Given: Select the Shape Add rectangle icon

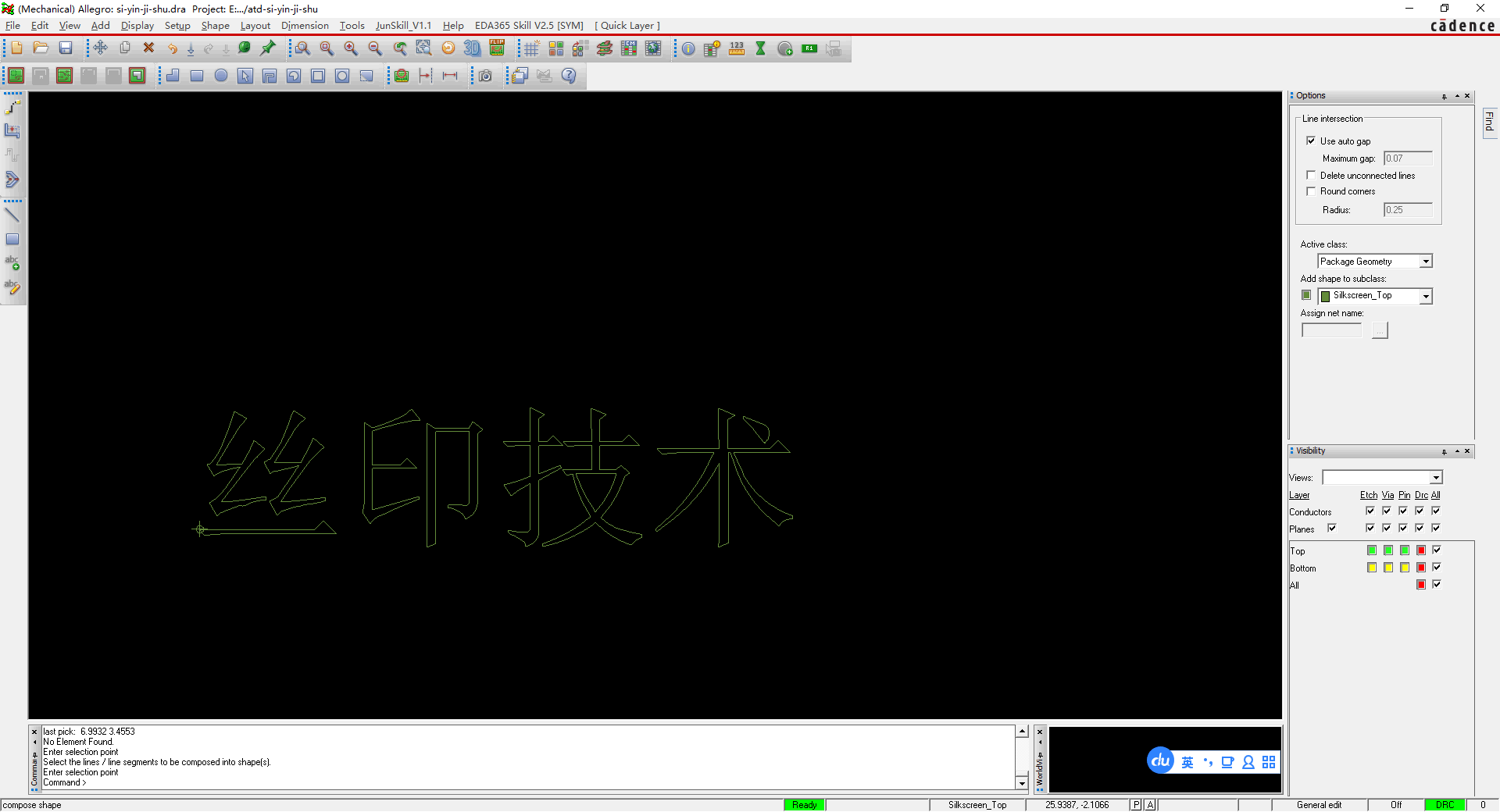Looking at the screenshot, I should [197, 76].
